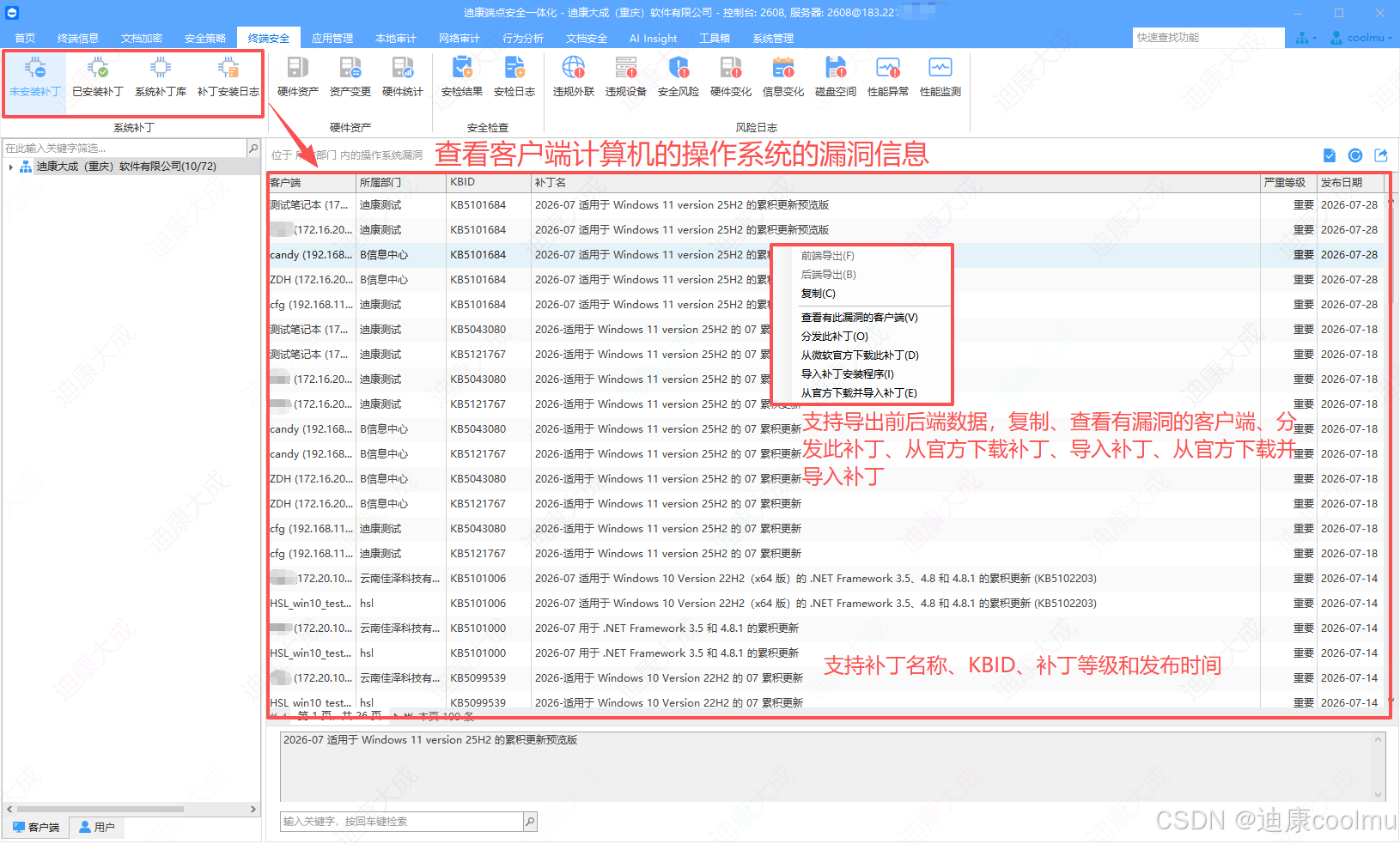Viewport: 1400px width, 844px height.
Task: Switch to the 客户端 bottom tab
Action: click(x=36, y=828)
